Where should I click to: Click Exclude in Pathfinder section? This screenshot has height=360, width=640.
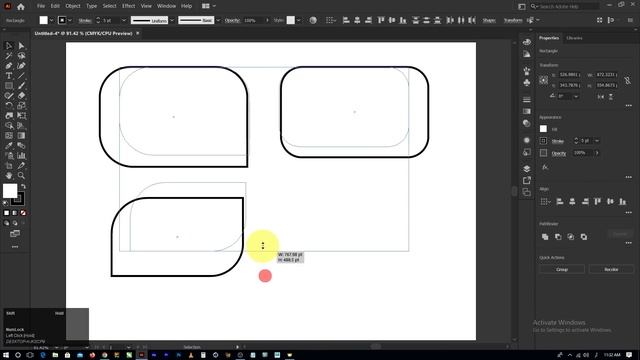(584, 237)
